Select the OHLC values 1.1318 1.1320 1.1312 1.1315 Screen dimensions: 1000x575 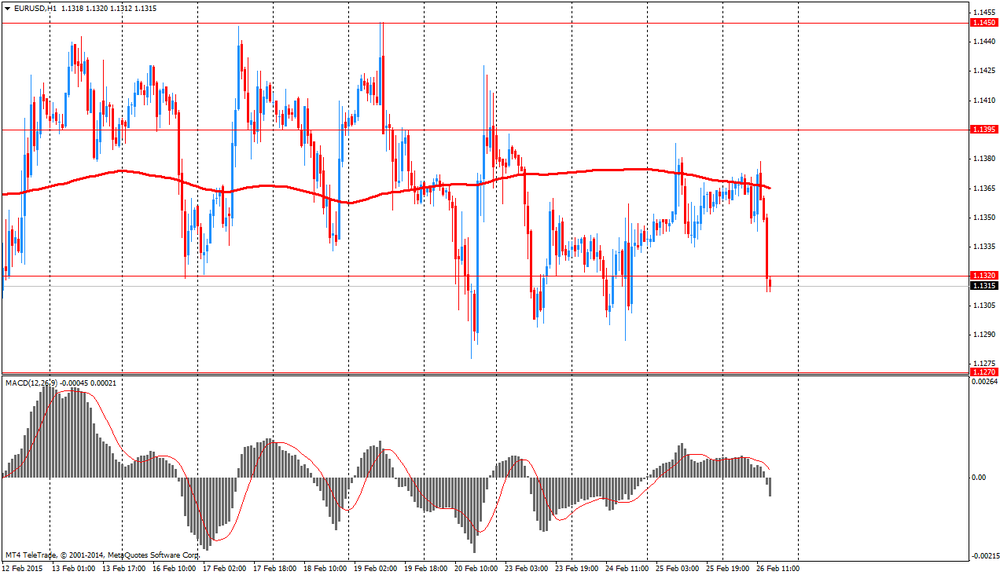[x=109, y=8]
